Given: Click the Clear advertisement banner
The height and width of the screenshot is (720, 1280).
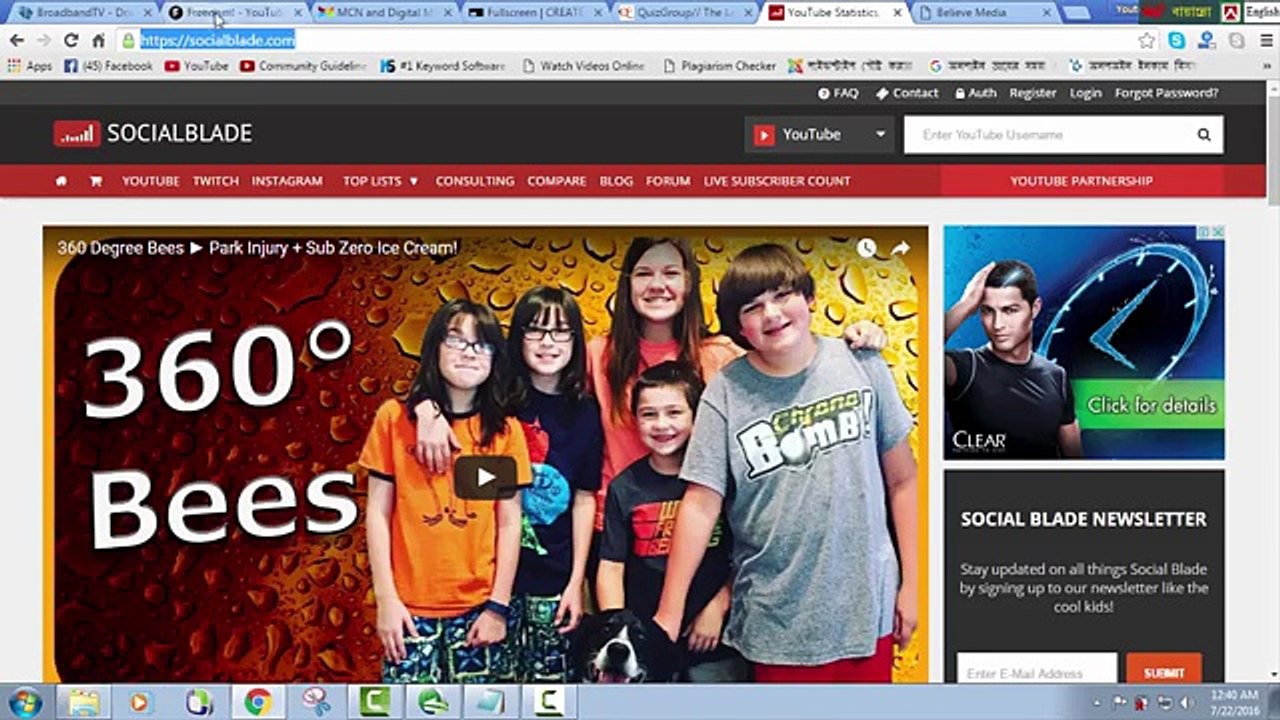Looking at the screenshot, I should tap(1084, 342).
